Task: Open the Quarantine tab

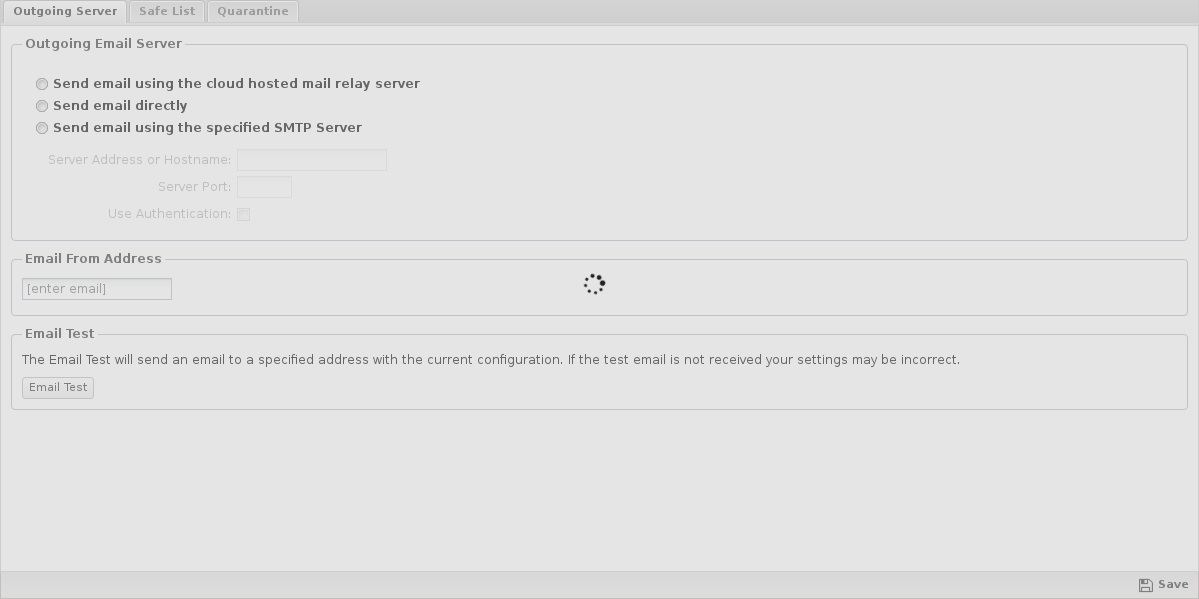Action: click(252, 11)
